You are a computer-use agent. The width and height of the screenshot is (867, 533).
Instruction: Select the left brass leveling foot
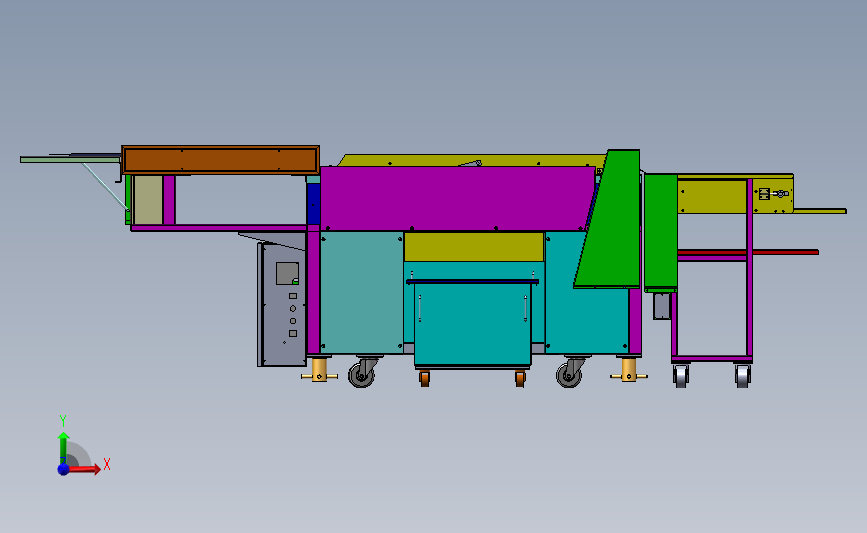[319, 370]
